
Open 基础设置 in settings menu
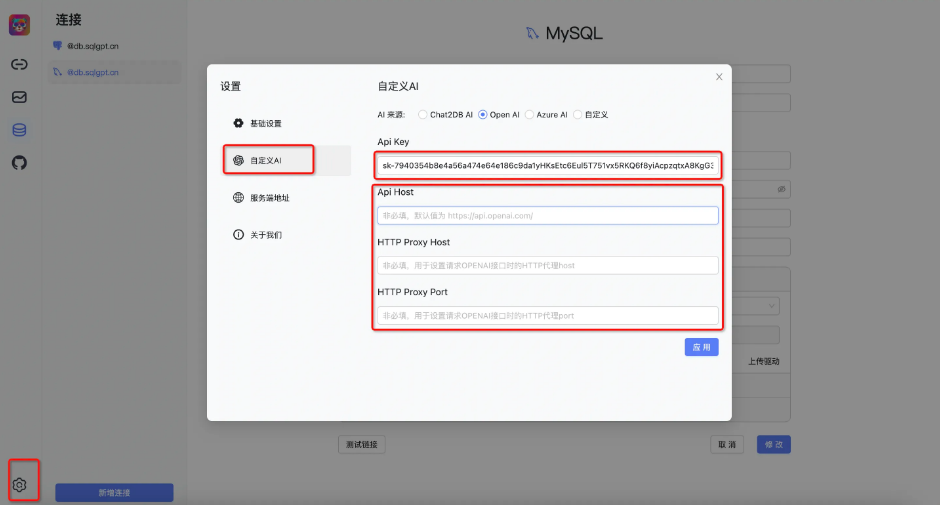tap(287, 123)
